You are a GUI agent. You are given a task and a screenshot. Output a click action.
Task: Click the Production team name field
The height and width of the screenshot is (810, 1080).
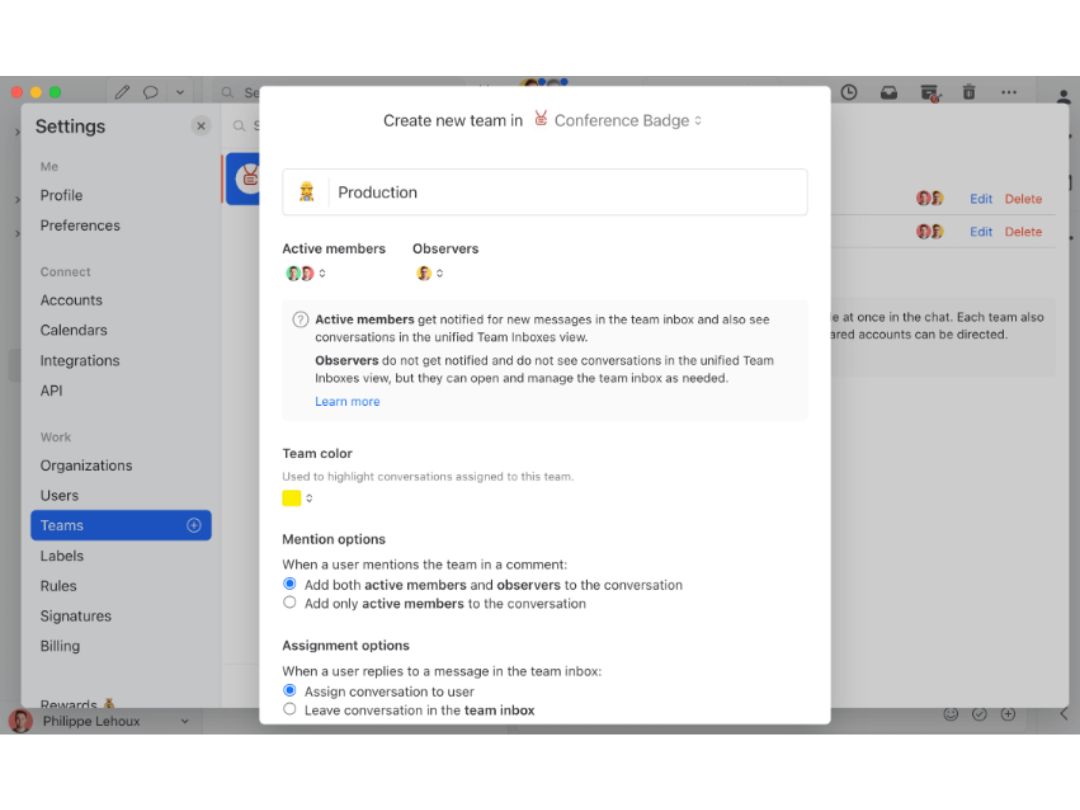coord(568,192)
